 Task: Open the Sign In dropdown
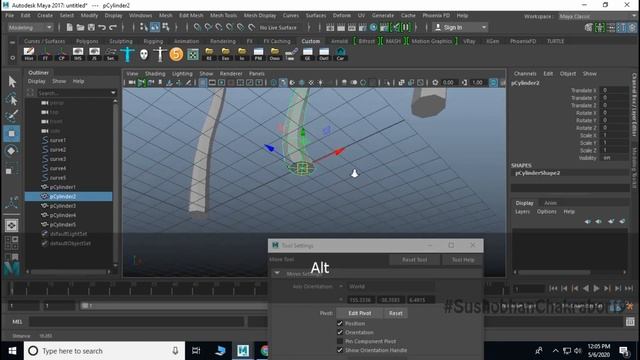pyautogui.click(x=460, y=27)
